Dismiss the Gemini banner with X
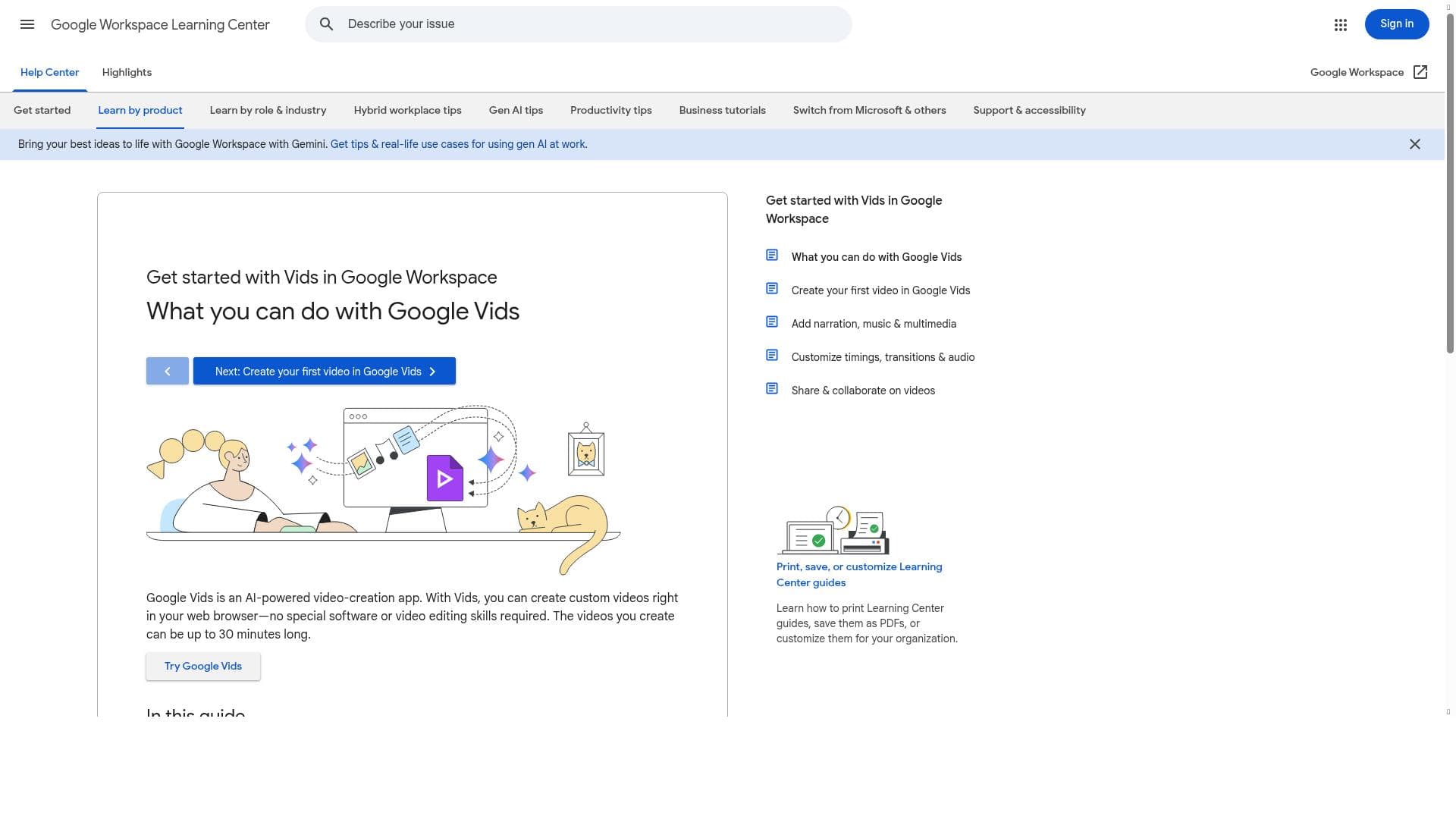This screenshot has width=1456, height=819. (x=1414, y=144)
